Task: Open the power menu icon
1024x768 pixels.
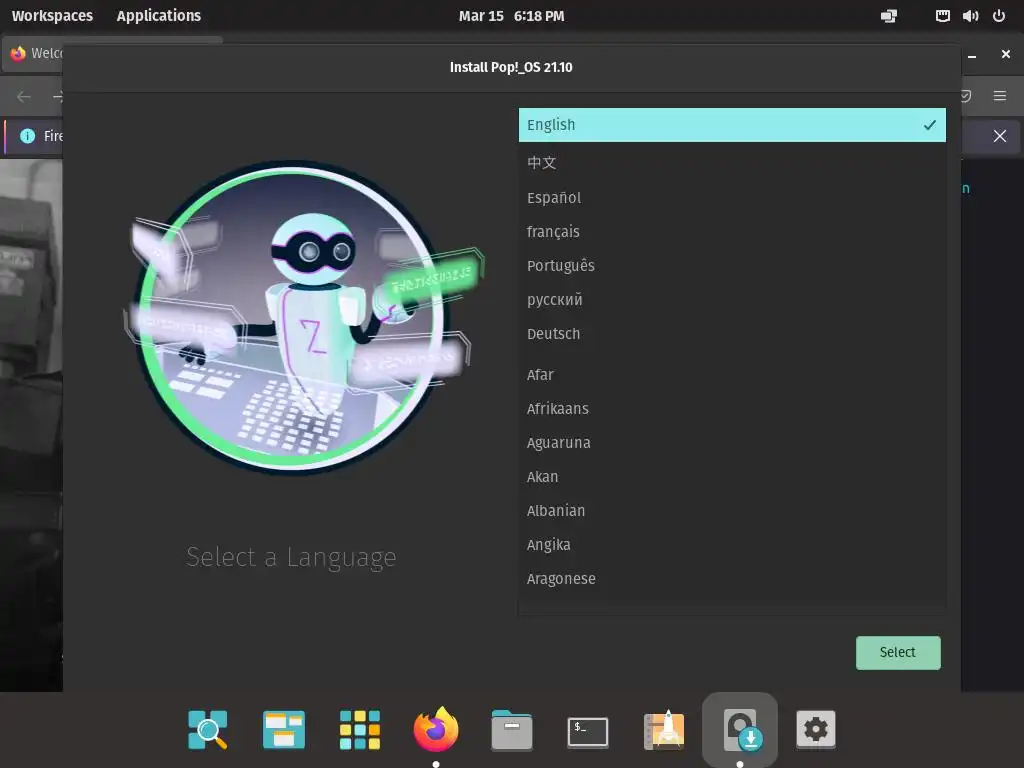Action: pos(999,16)
